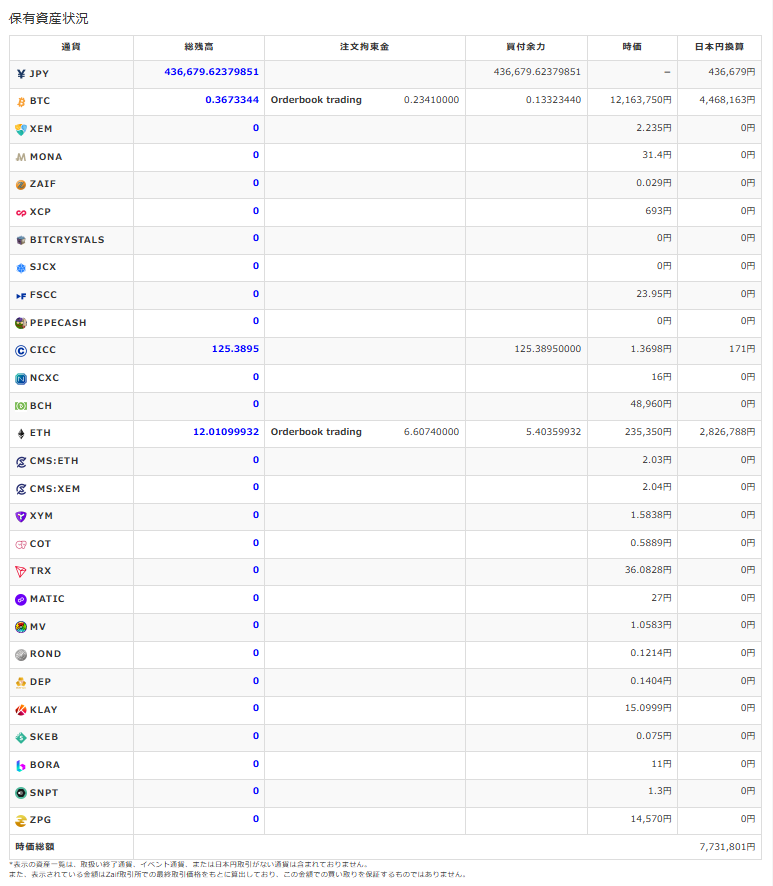Click BTC price 12,163,750円 cell
Image resolution: width=773 pixels, height=886 pixels.
tap(641, 99)
